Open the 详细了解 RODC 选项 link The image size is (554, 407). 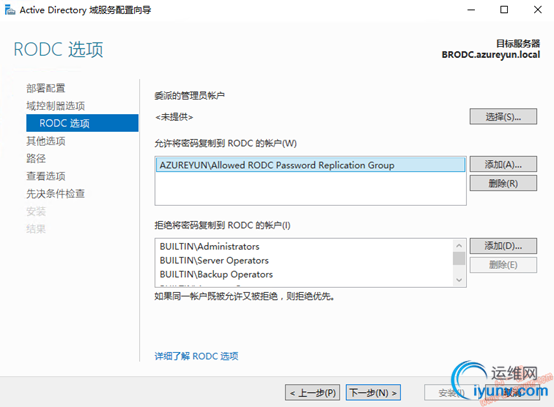click(x=196, y=356)
